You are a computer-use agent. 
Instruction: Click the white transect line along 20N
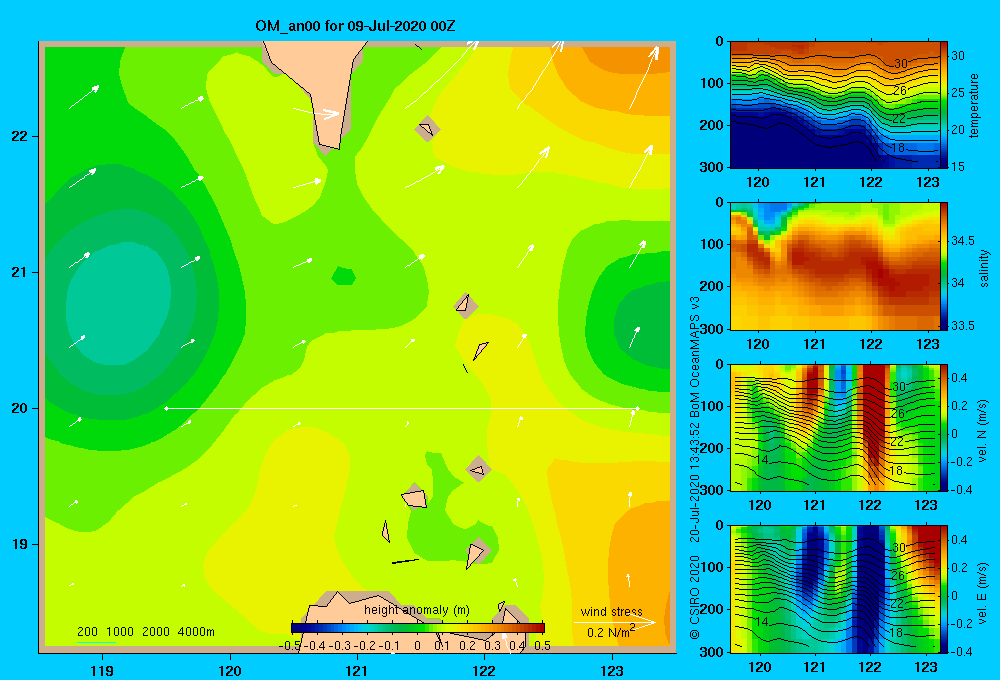[402, 408]
